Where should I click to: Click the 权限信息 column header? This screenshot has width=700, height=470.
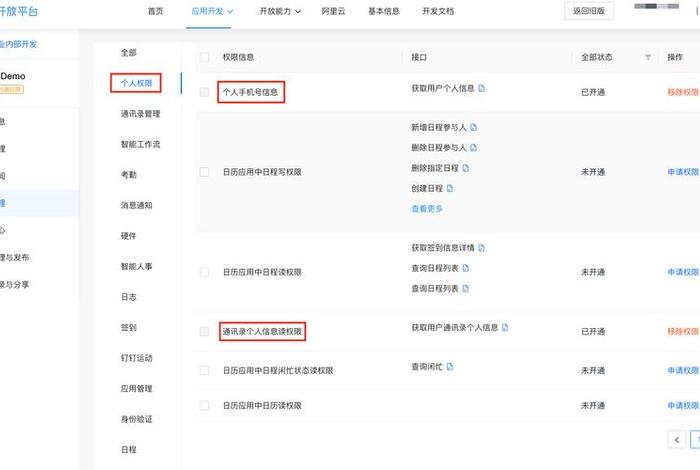(238, 57)
